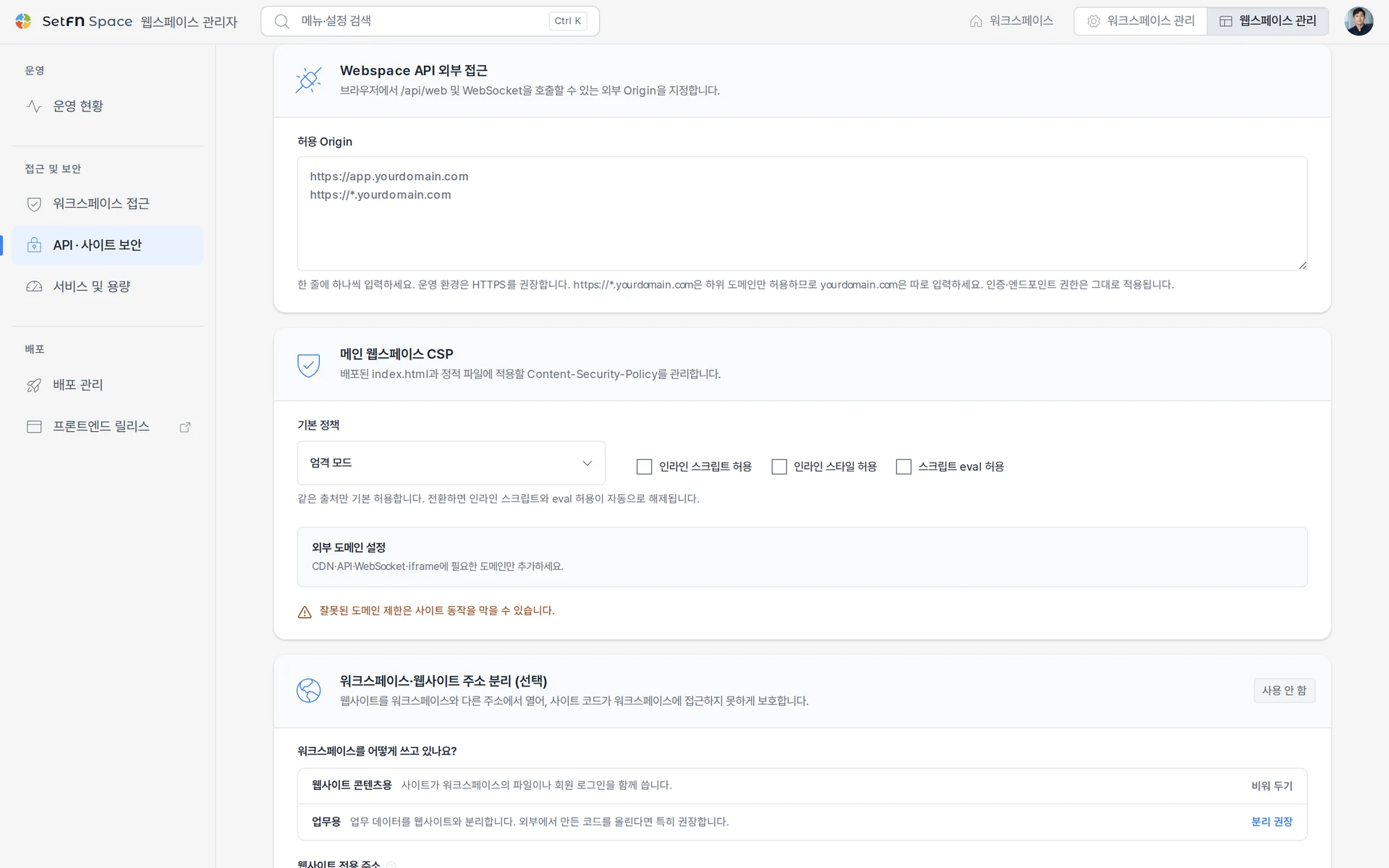Viewport: 1389px width, 868px height.
Task: Open the user profile avatar
Action: coord(1359,21)
